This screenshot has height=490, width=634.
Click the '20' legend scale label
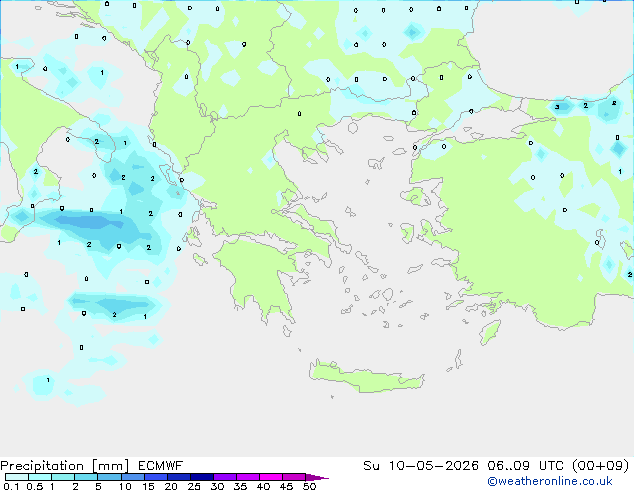pos(171,486)
